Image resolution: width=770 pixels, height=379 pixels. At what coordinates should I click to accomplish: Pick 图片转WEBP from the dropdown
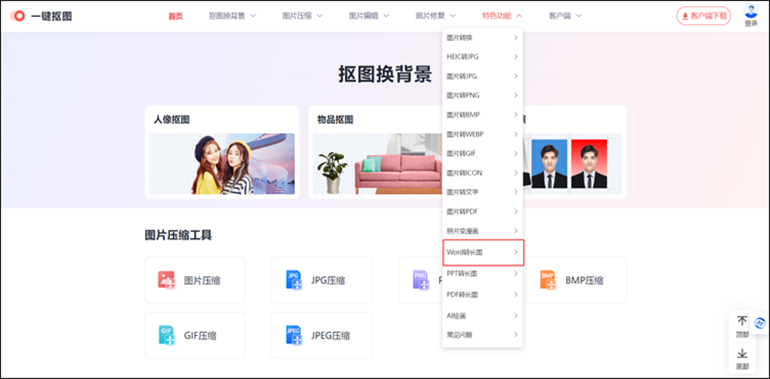(482, 134)
